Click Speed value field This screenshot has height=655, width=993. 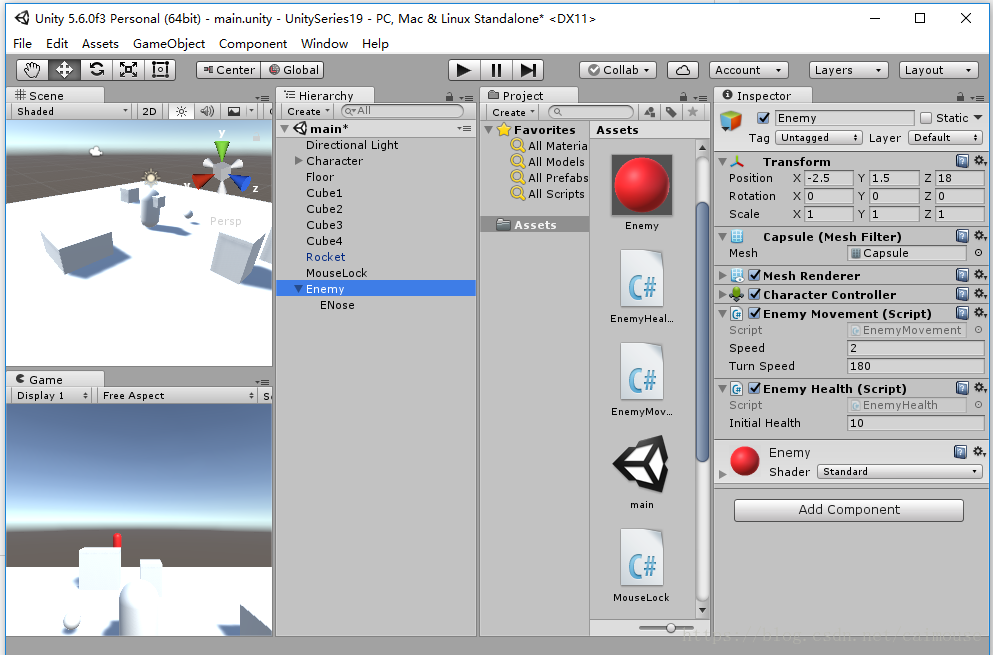coord(915,348)
